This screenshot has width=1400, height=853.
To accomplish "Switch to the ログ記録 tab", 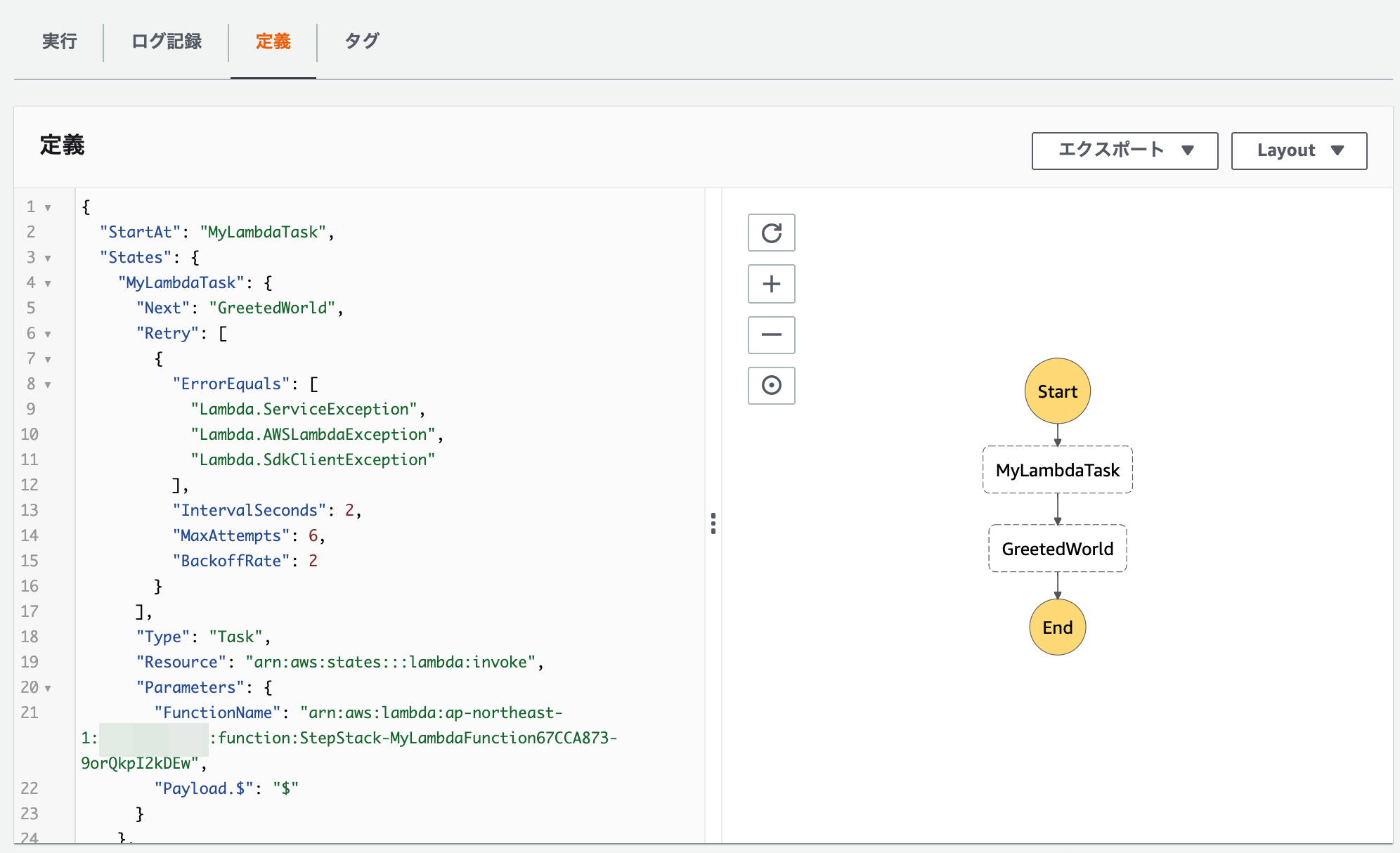I will click(166, 41).
